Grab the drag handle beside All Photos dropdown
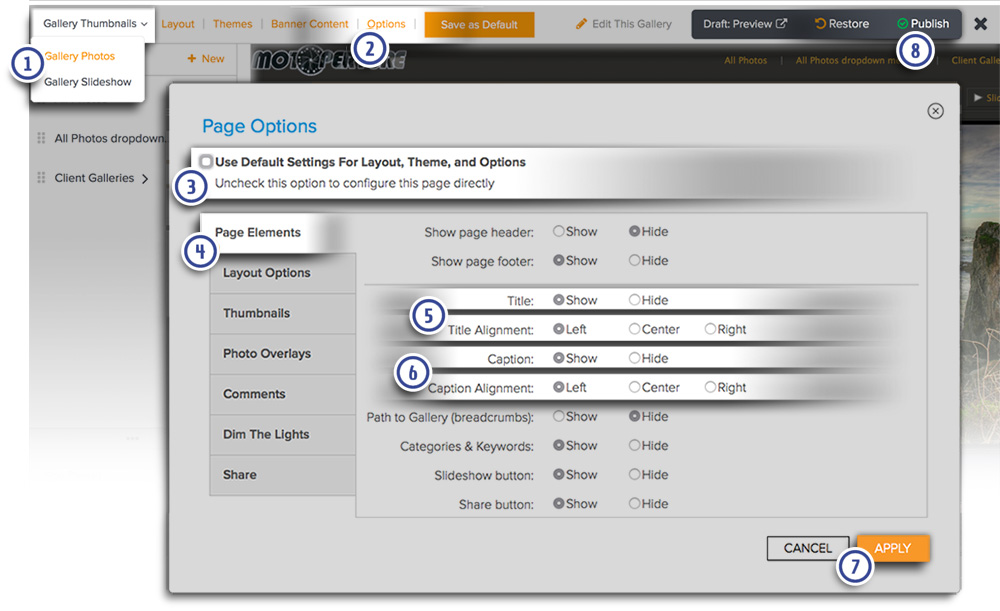Image resolution: width=1000 pixels, height=611 pixels. tap(41, 138)
